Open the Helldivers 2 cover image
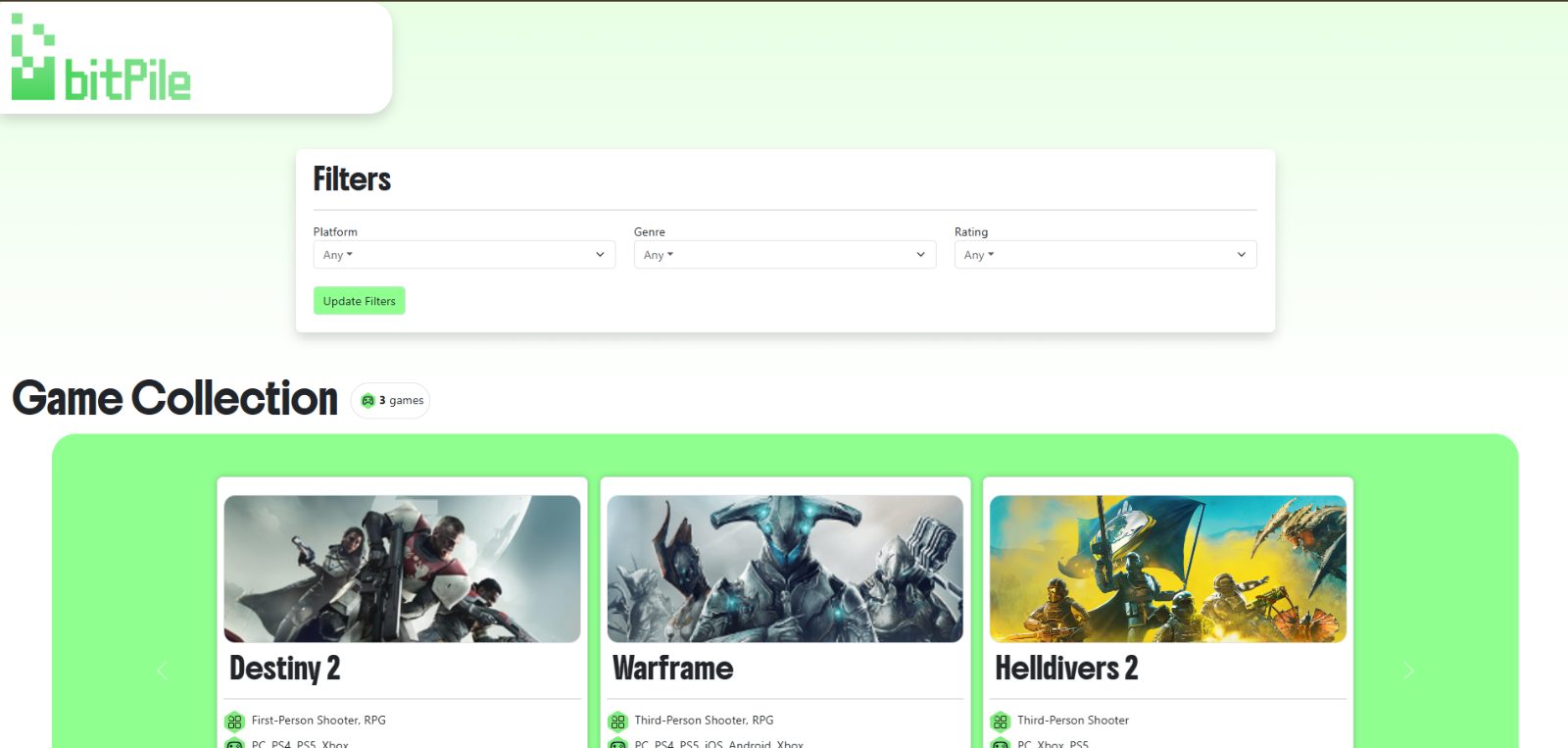The image size is (1568, 748). pos(1168,569)
